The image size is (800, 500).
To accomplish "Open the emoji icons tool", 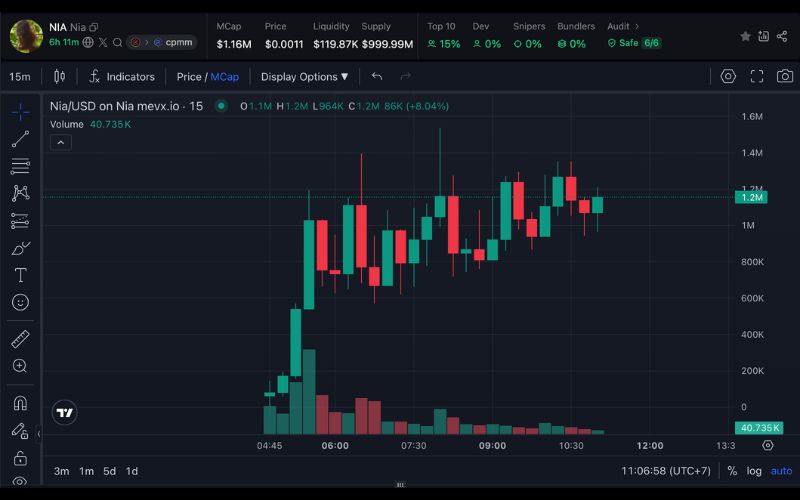I will point(20,302).
